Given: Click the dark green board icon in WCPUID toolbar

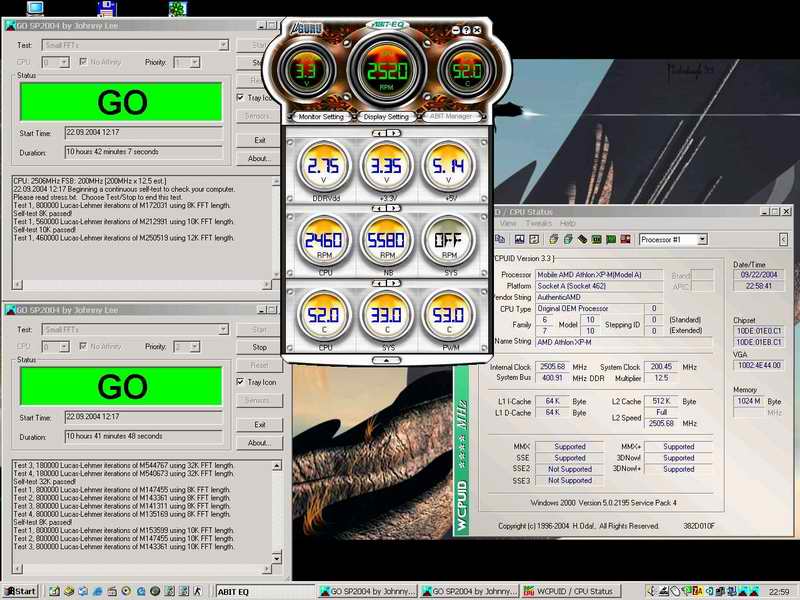Looking at the screenshot, I should (596, 239).
